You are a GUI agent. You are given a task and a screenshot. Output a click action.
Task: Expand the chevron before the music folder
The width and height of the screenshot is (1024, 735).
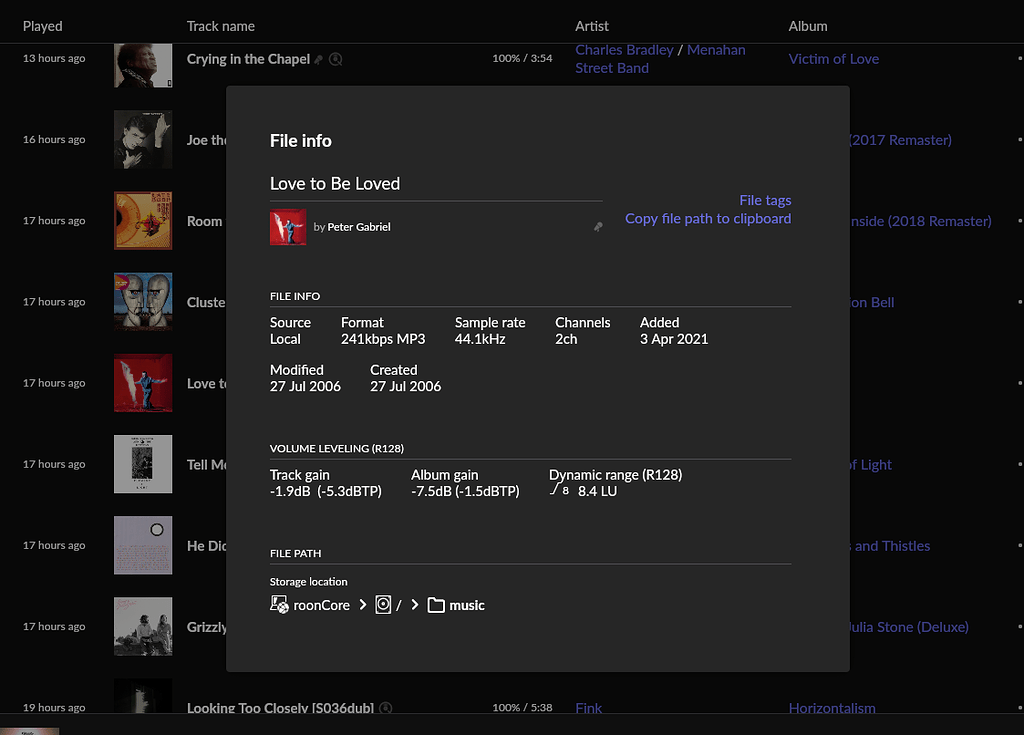coord(414,604)
